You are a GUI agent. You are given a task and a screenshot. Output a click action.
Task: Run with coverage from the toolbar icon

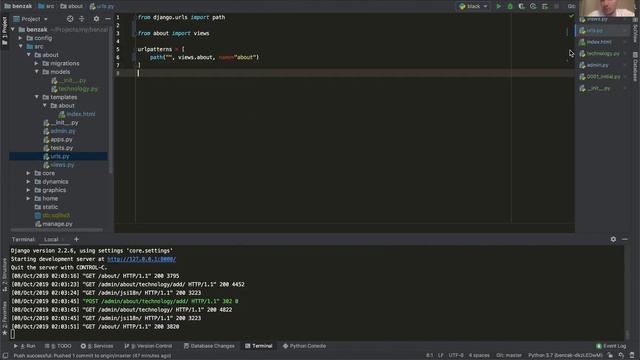click(x=521, y=6)
